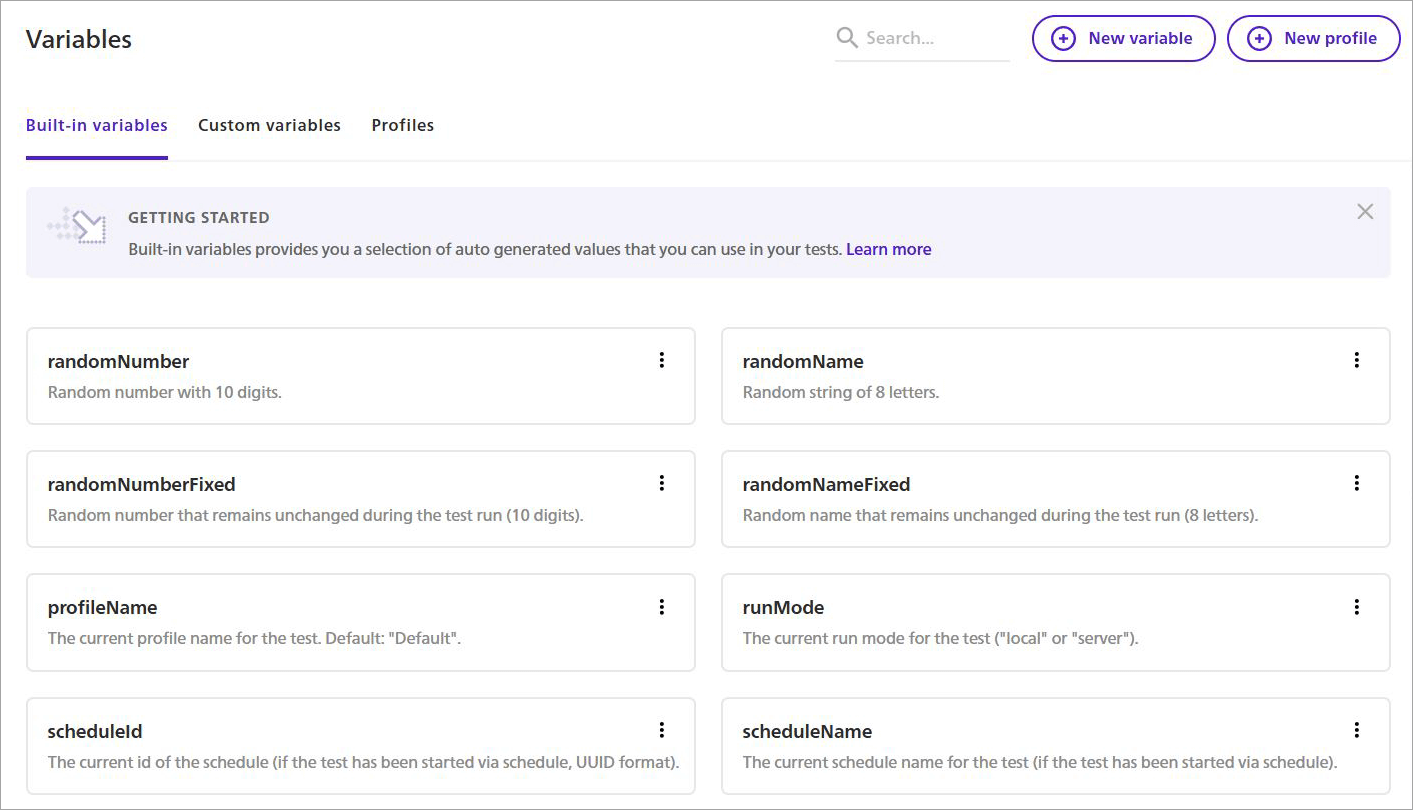The width and height of the screenshot is (1413, 810).
Task: Open the randomNameFixed kebab menu
Action: [x=1356, y=483]
